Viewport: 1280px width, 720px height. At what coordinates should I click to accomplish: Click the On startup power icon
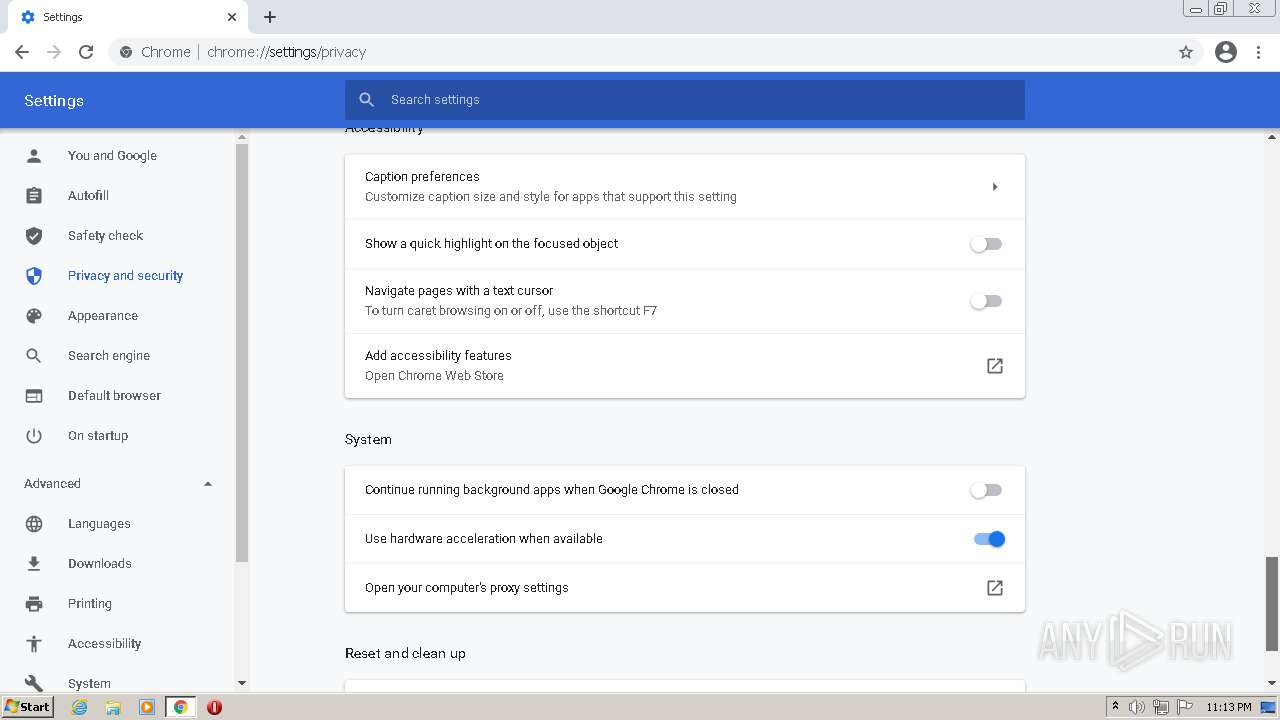(34, 436)
